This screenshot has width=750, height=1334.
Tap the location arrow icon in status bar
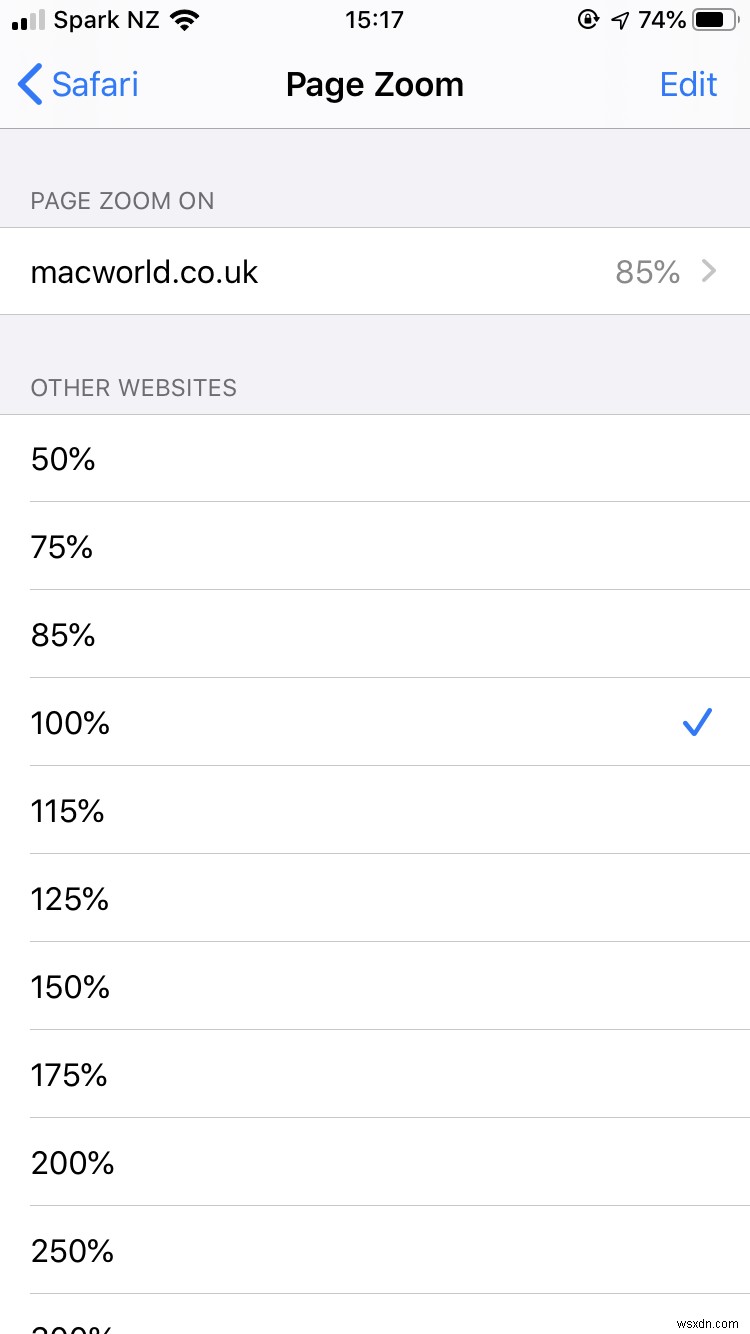point(619,18)
